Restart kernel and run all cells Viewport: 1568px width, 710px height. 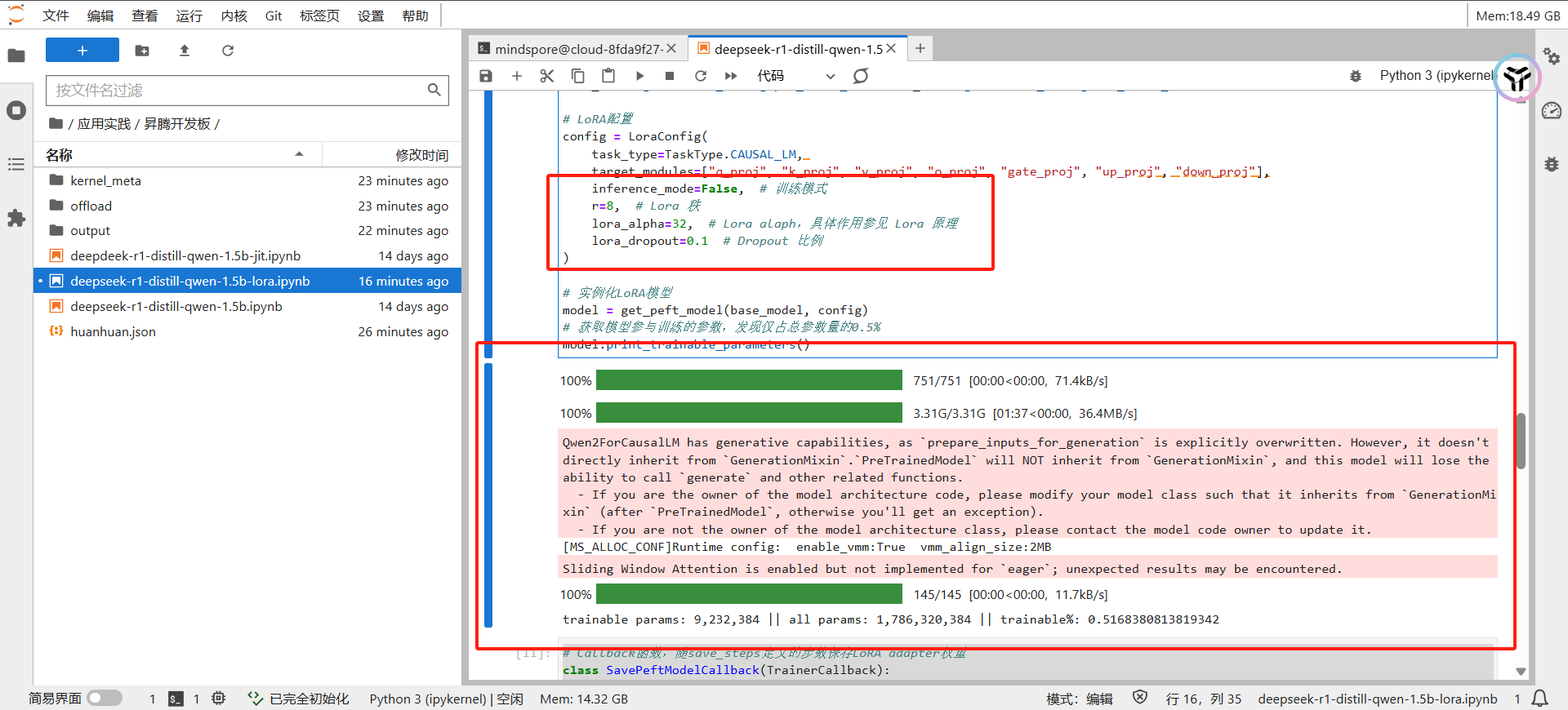tap(731, 76)
